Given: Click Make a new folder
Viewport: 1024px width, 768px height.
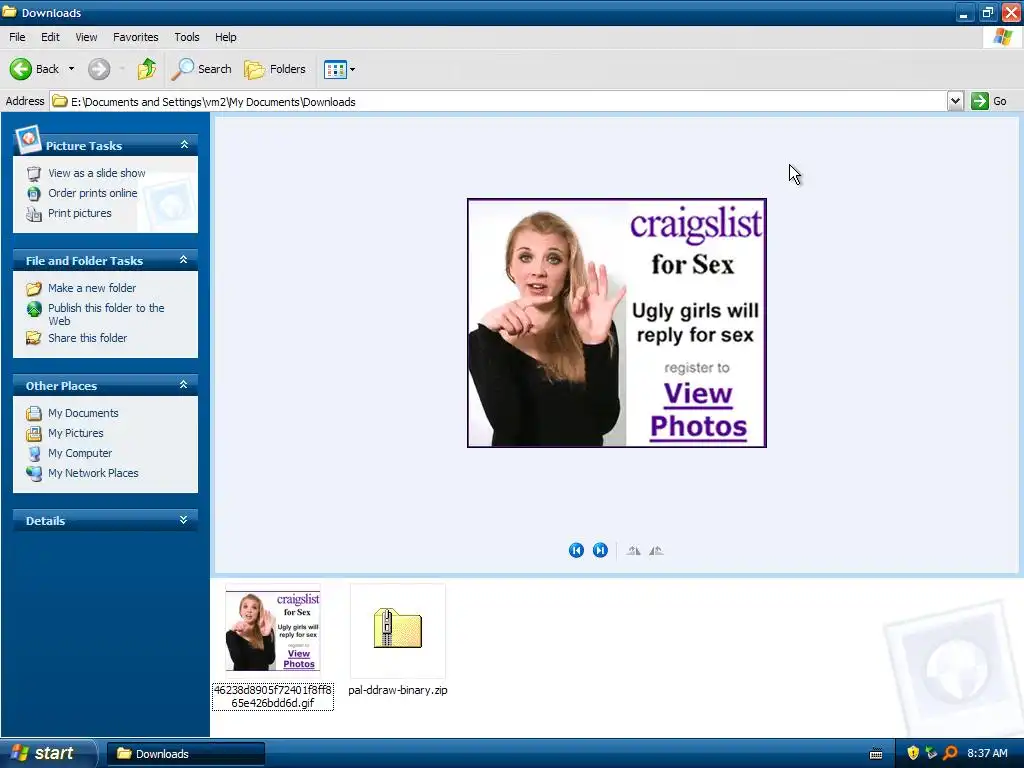Looking at the screenshot, I should [x=92, y=288].
